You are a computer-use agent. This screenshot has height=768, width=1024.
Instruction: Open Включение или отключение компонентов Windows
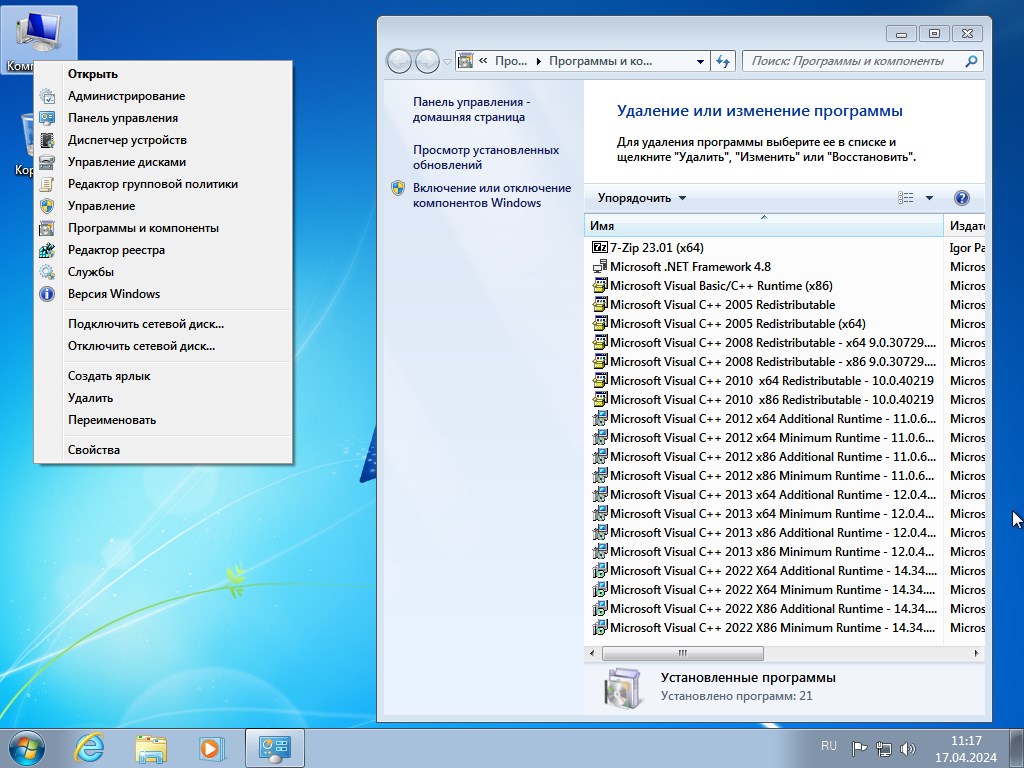(x=492, y=195)
